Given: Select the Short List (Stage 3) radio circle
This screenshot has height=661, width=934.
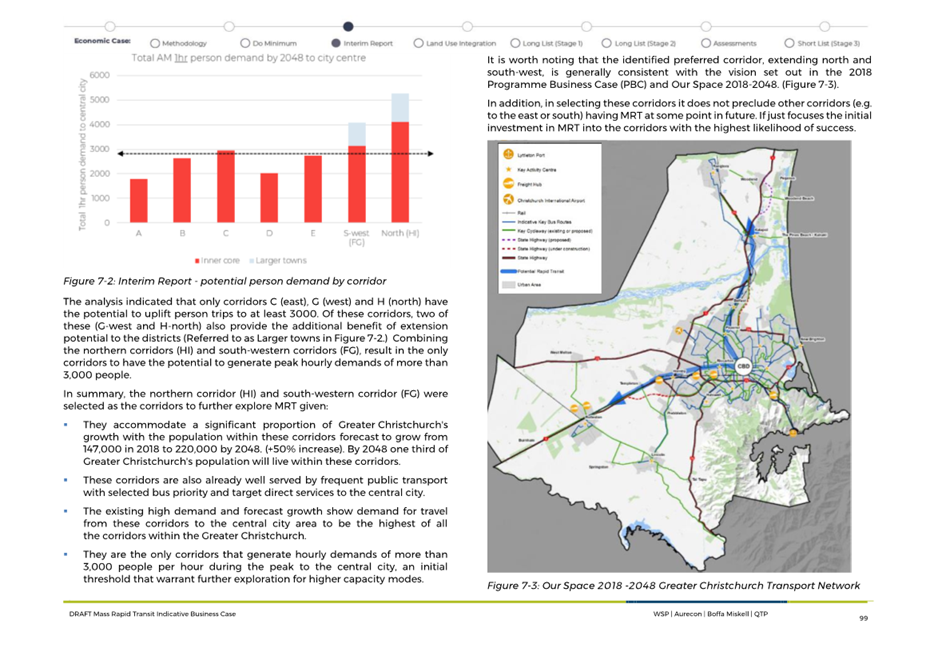Looking at the screenshot, I should [789, 43].
